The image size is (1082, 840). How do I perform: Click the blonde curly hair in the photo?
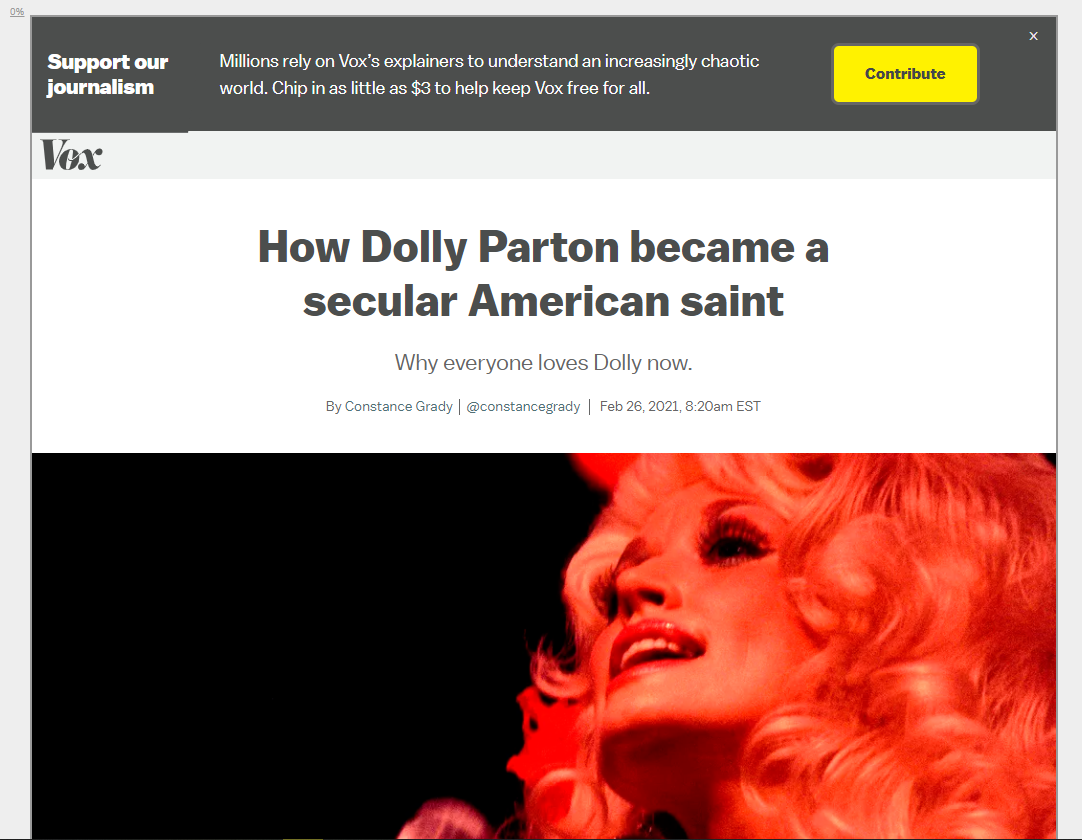pos(932,621)
